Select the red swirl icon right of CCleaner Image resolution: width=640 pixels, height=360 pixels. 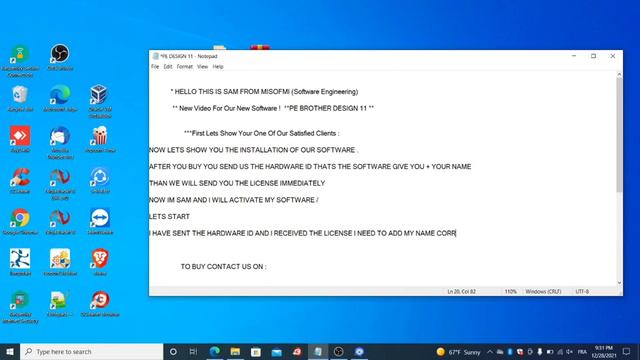tap(60, 184)
